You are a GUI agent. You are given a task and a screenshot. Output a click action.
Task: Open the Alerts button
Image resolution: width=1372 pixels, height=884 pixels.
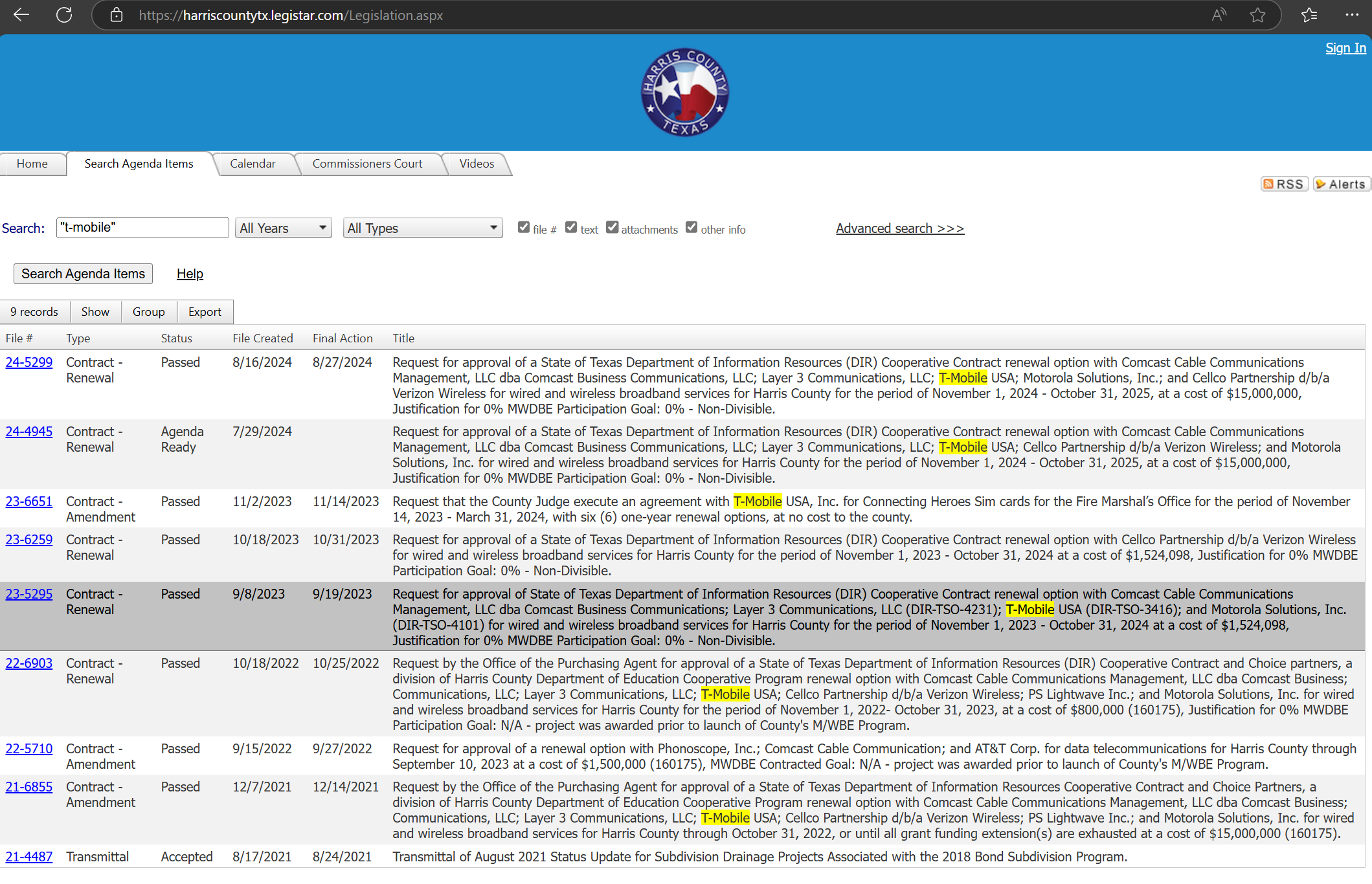[x=1342, y=184]
